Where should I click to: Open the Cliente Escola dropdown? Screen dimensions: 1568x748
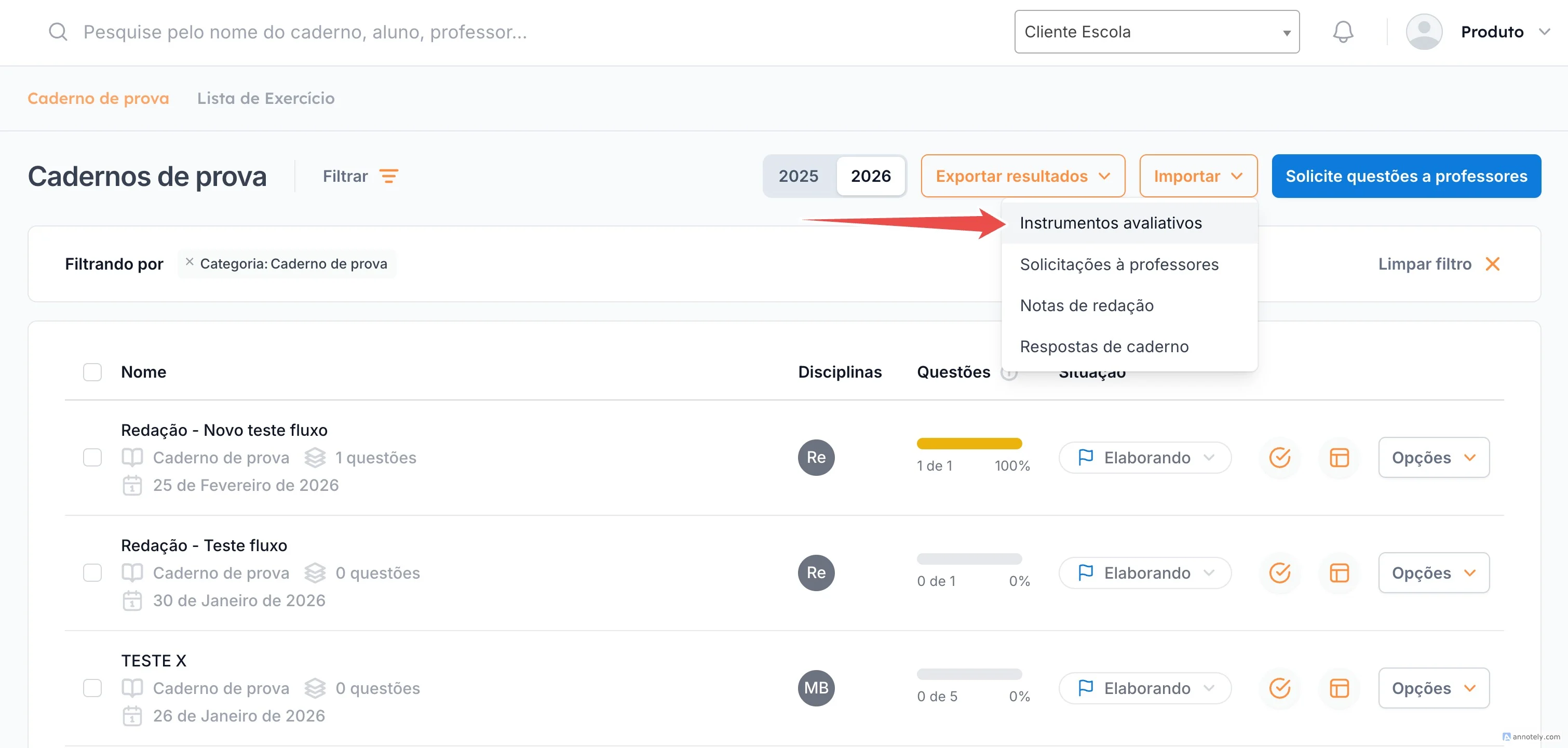pyautogui.click(x=1156, y=32)
